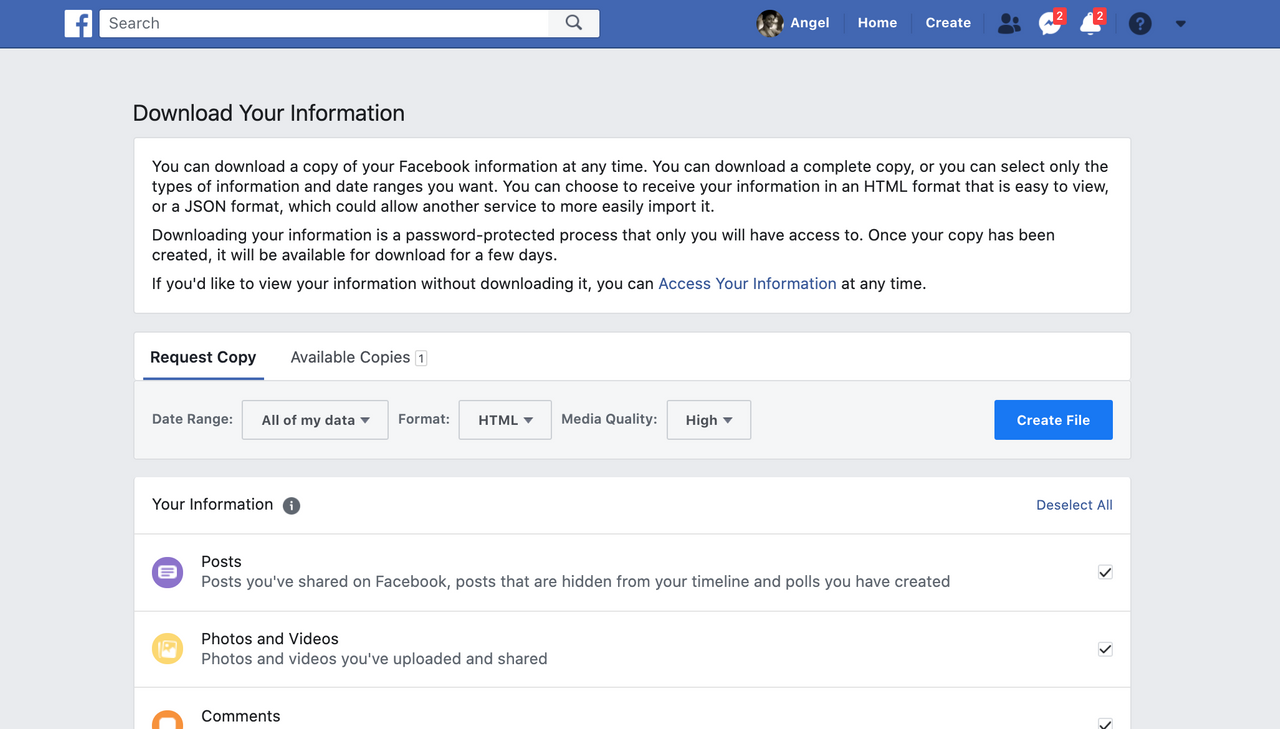The height and width of the screenshot is (729, 1280).
Task: Uncheck the Photos and Videos checkbox
Action: point(1105,649)
